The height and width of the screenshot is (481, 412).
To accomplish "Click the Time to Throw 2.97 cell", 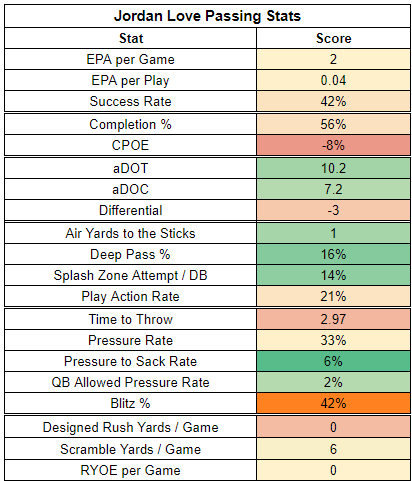I will 333,319.
